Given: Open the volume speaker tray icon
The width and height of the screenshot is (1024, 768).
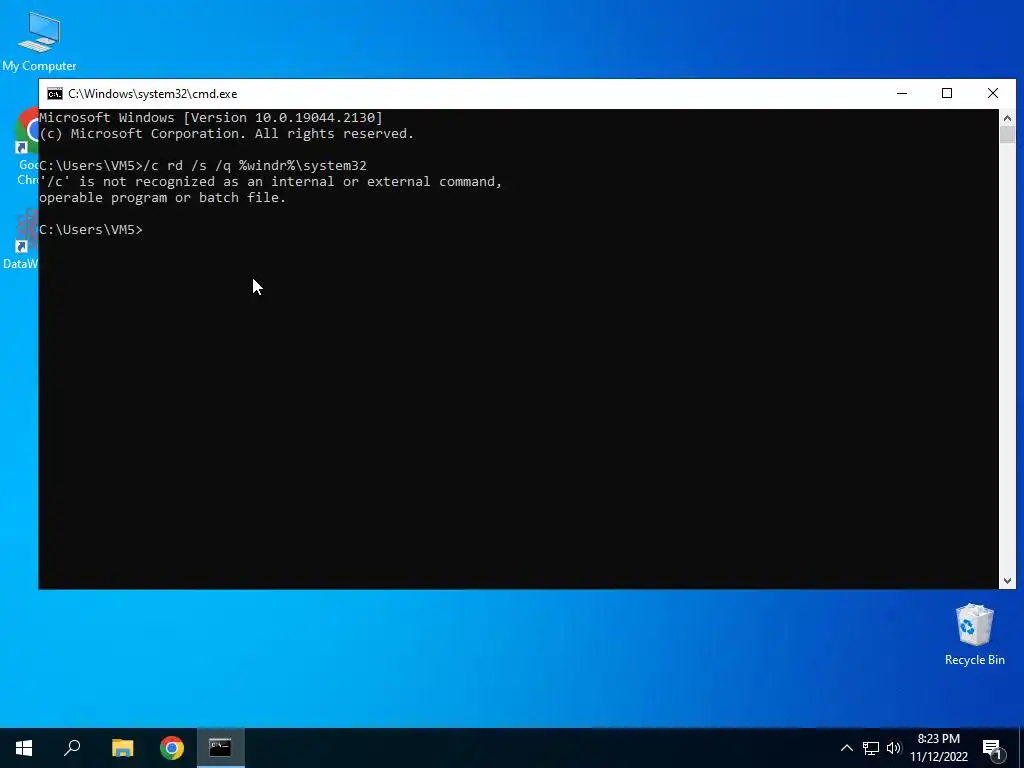Looking at the screenshot, I should click(893, 748).
